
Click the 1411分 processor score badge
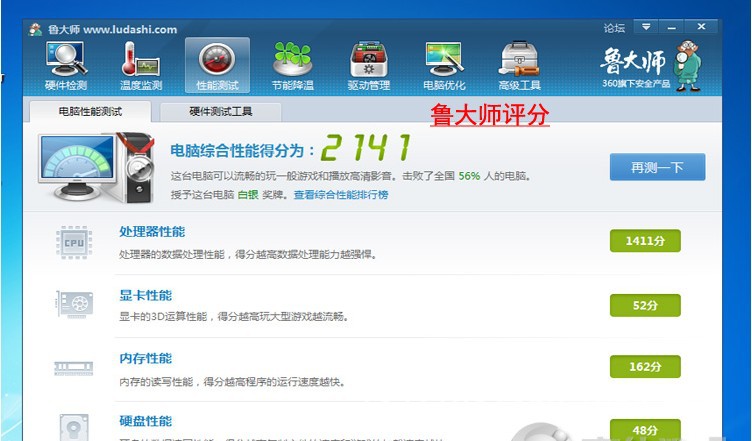pos(645,241)
